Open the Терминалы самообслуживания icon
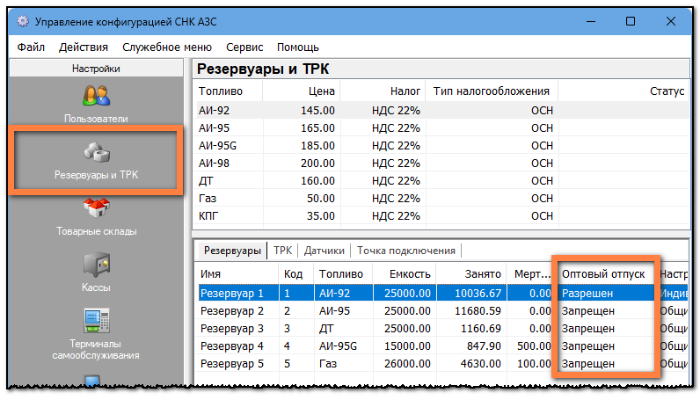 [x=96, y=320]
